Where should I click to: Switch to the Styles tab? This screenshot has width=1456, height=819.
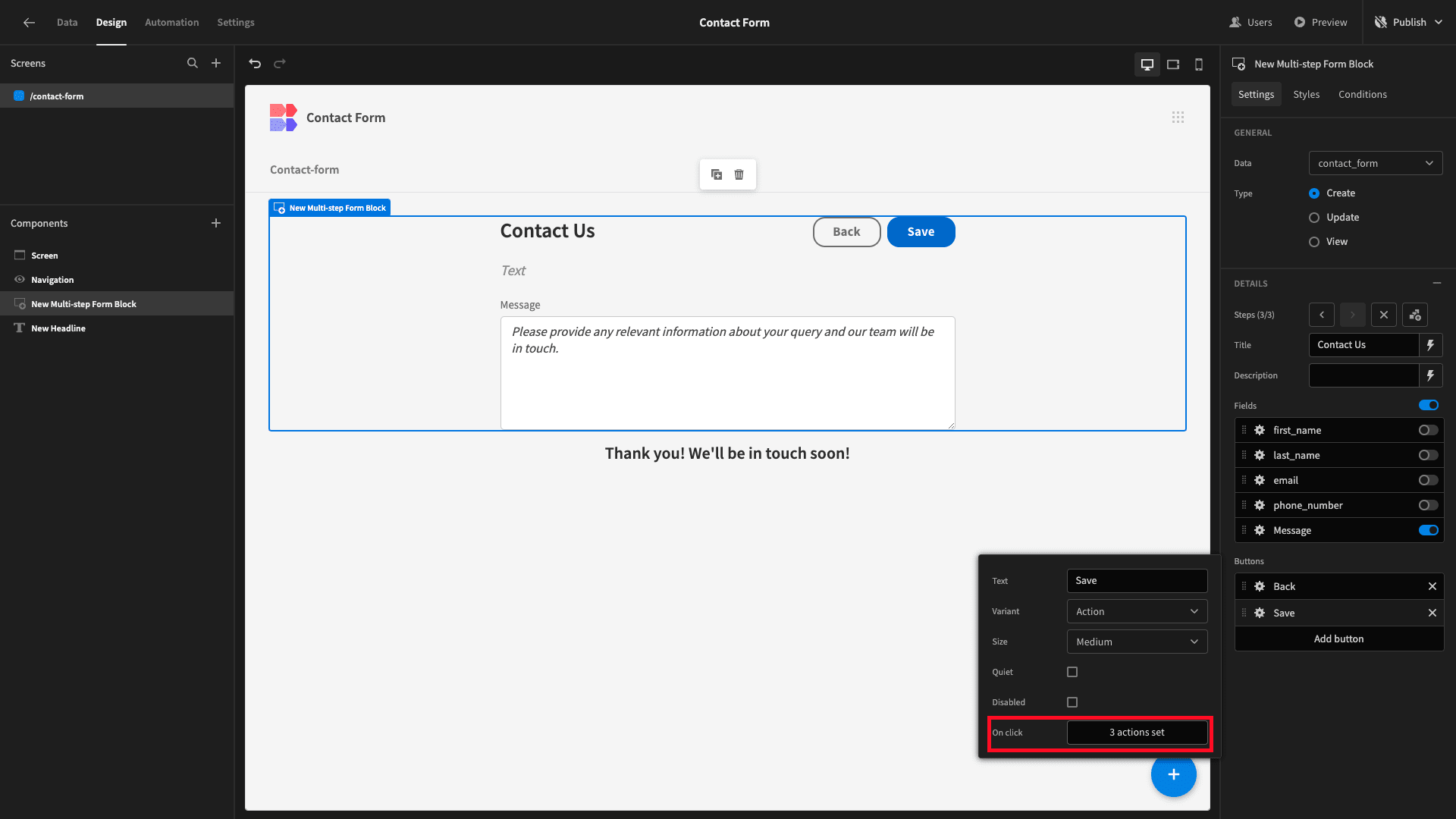(1307, 94)
